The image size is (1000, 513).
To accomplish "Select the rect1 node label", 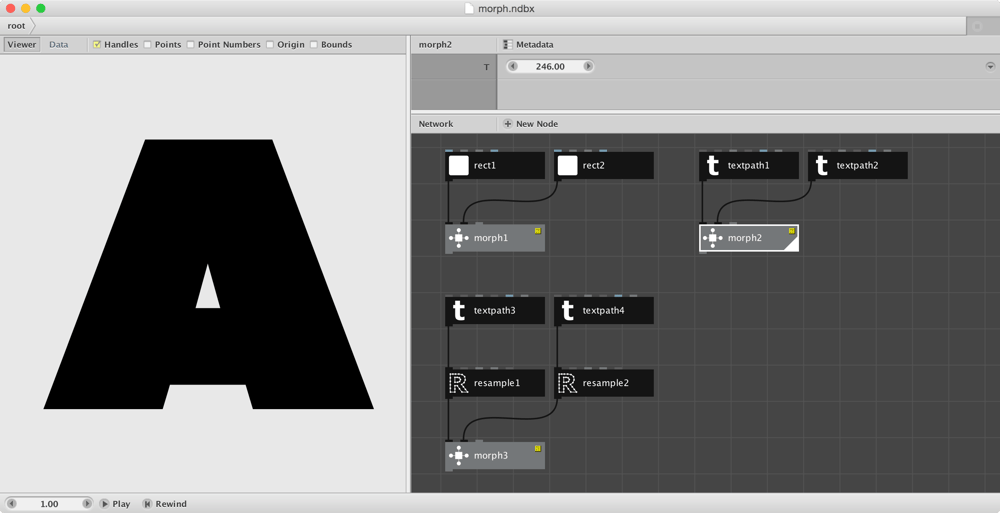I will click(485, 165).
